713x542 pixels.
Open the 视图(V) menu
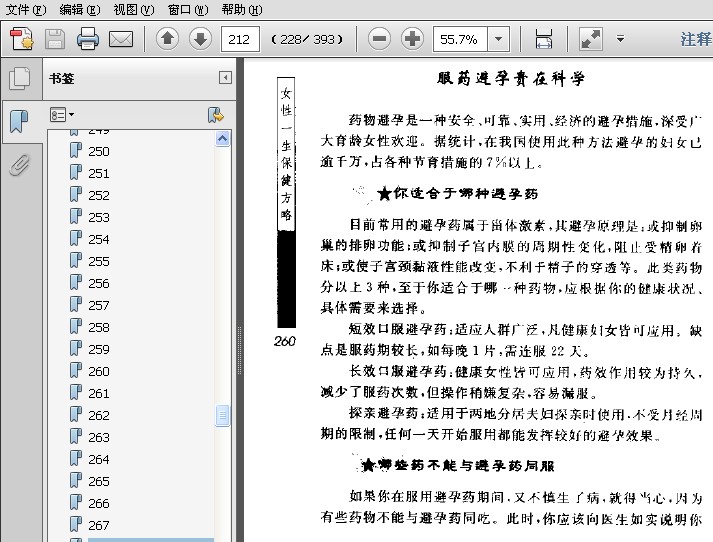pyautogui.click(x=133, y=9)
